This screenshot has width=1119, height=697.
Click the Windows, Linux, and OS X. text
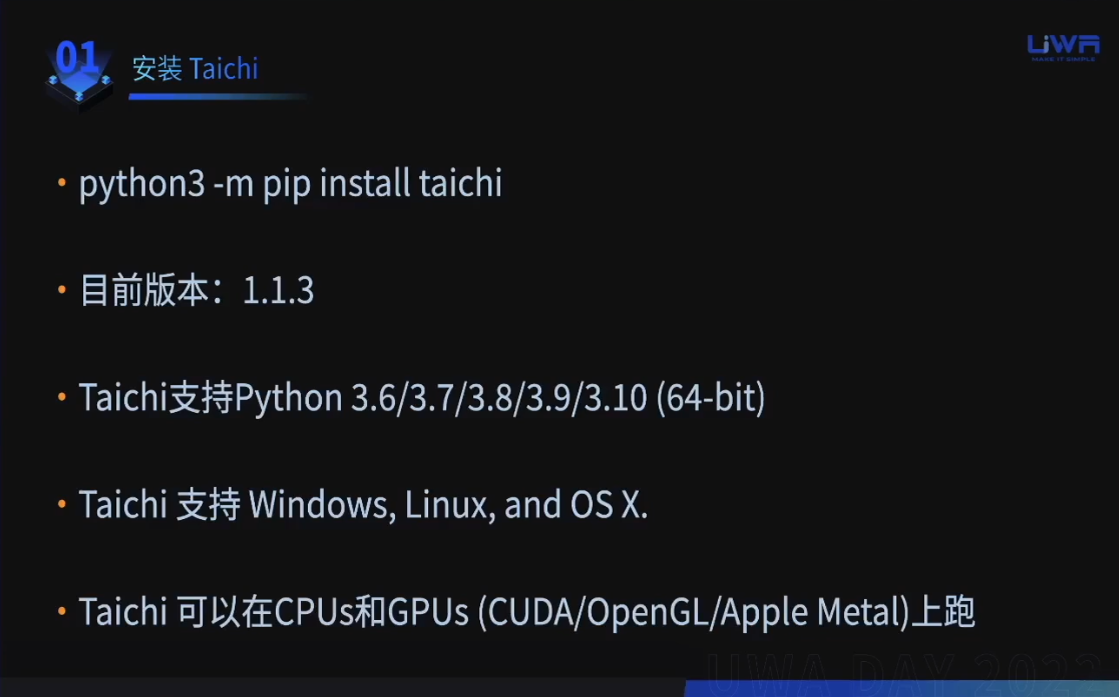point(448,504)
